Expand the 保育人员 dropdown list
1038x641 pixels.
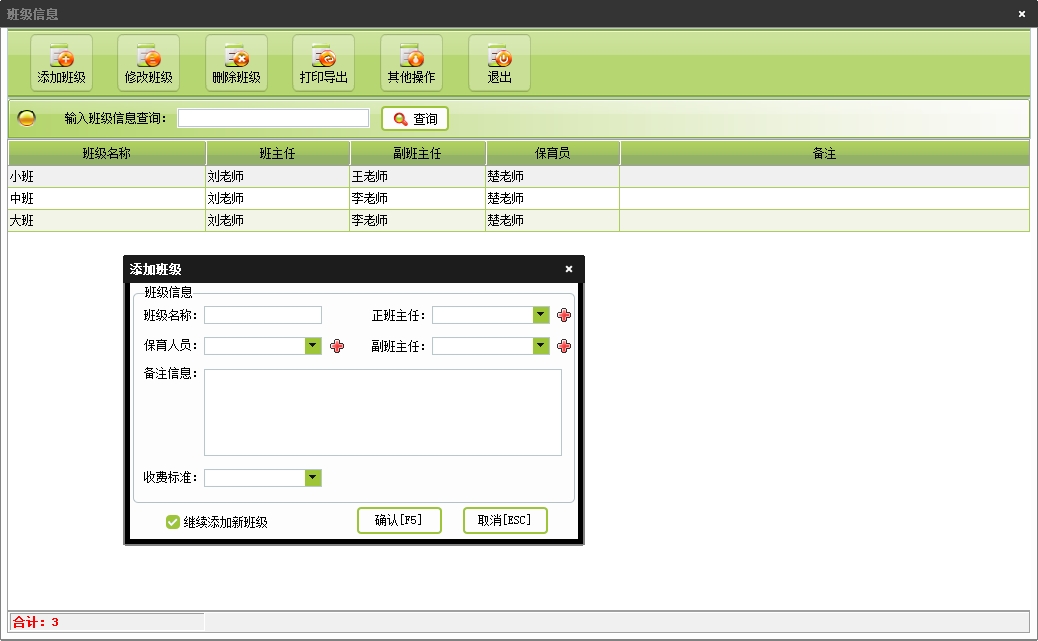[313, 346]
